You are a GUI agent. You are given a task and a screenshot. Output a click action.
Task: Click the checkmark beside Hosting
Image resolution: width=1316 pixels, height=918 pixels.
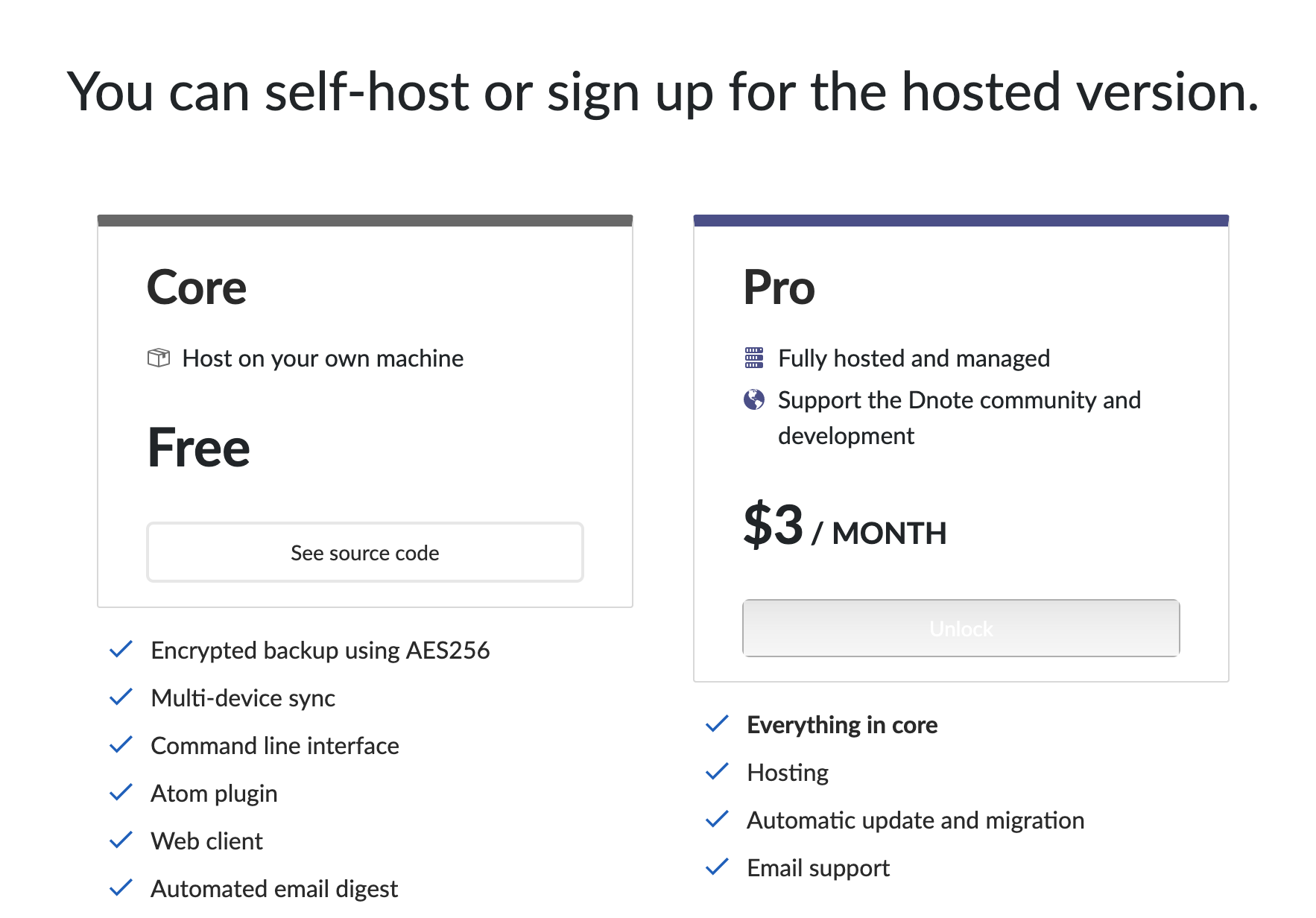click(717, 771)
